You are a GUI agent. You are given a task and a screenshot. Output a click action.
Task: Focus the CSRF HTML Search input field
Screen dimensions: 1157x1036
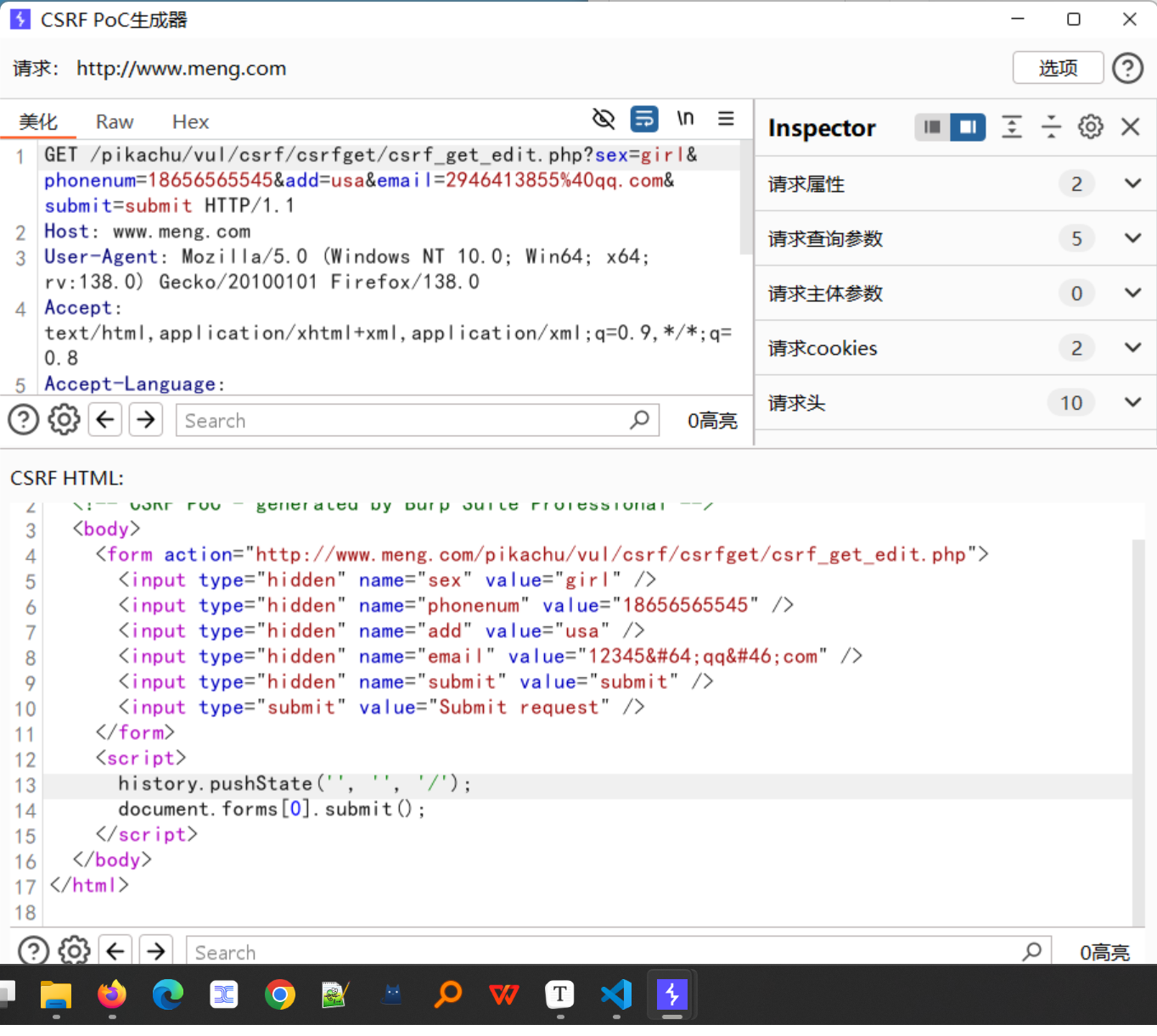point(618,952)
